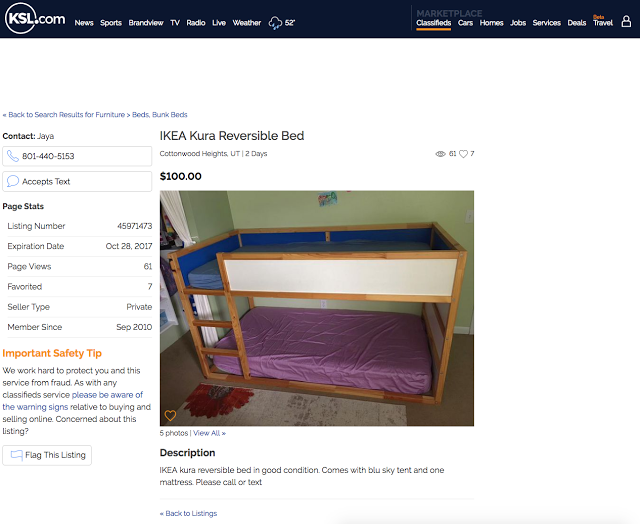This screenshot has height=524, width=640.
Task: Go to the Cars marketplace tab
Action: [x=465, y=23]
